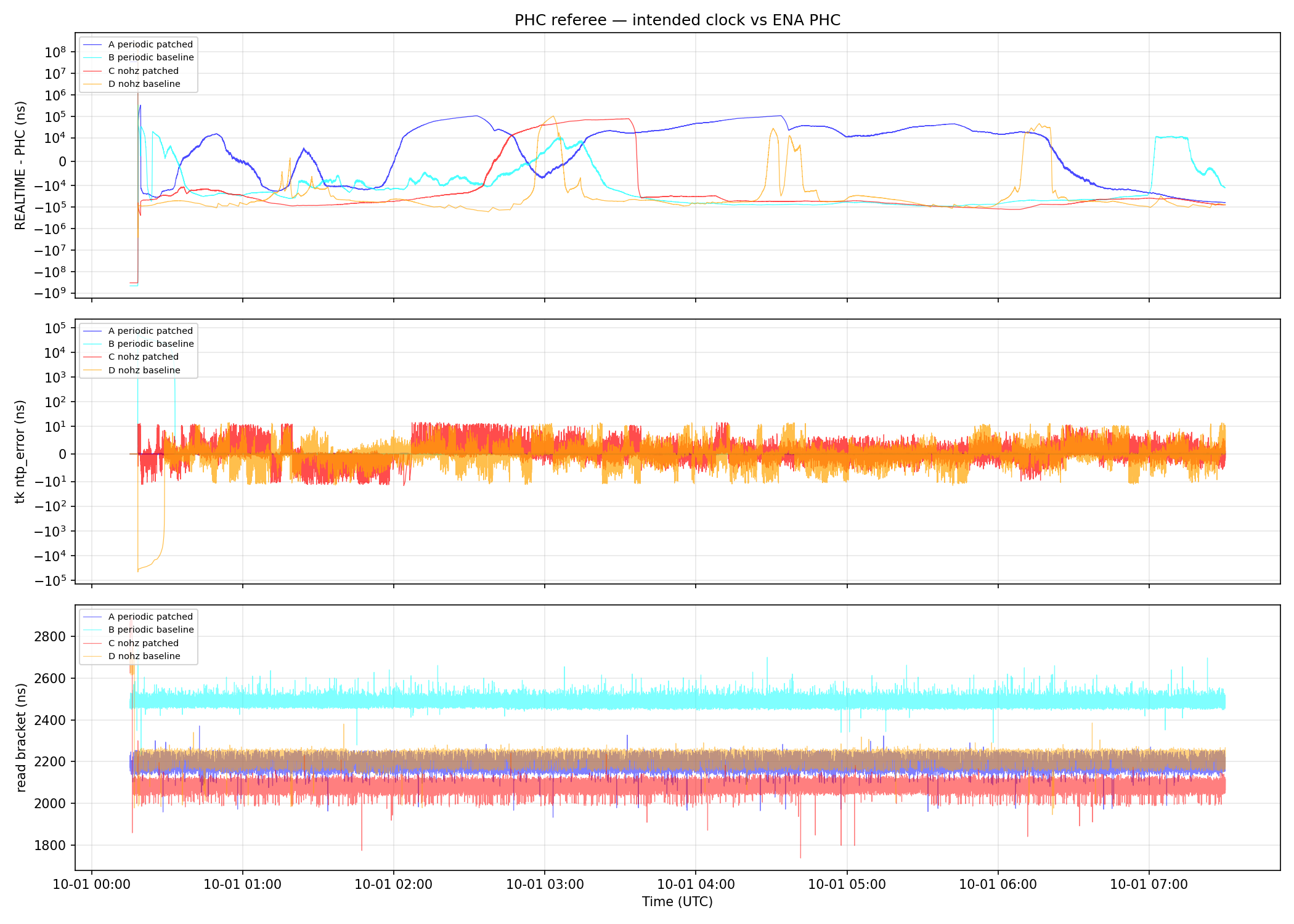Click the '10-01 07:00' time tick label
This screenshot has width=1294, height=924.
[1149, 885]
